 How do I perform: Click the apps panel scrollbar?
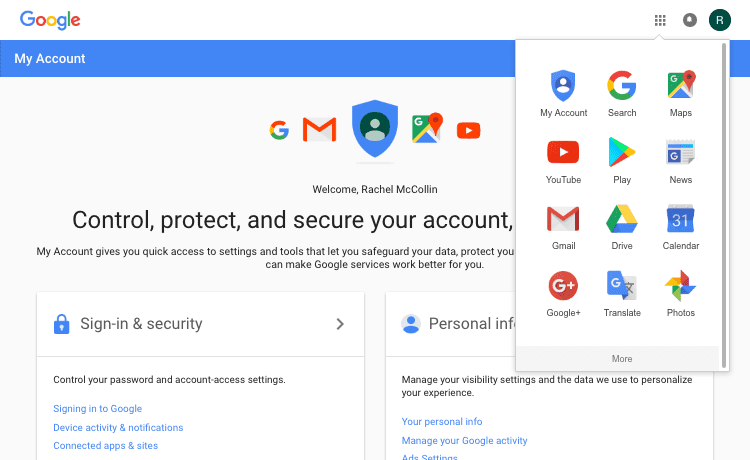(x=724, y=206)
